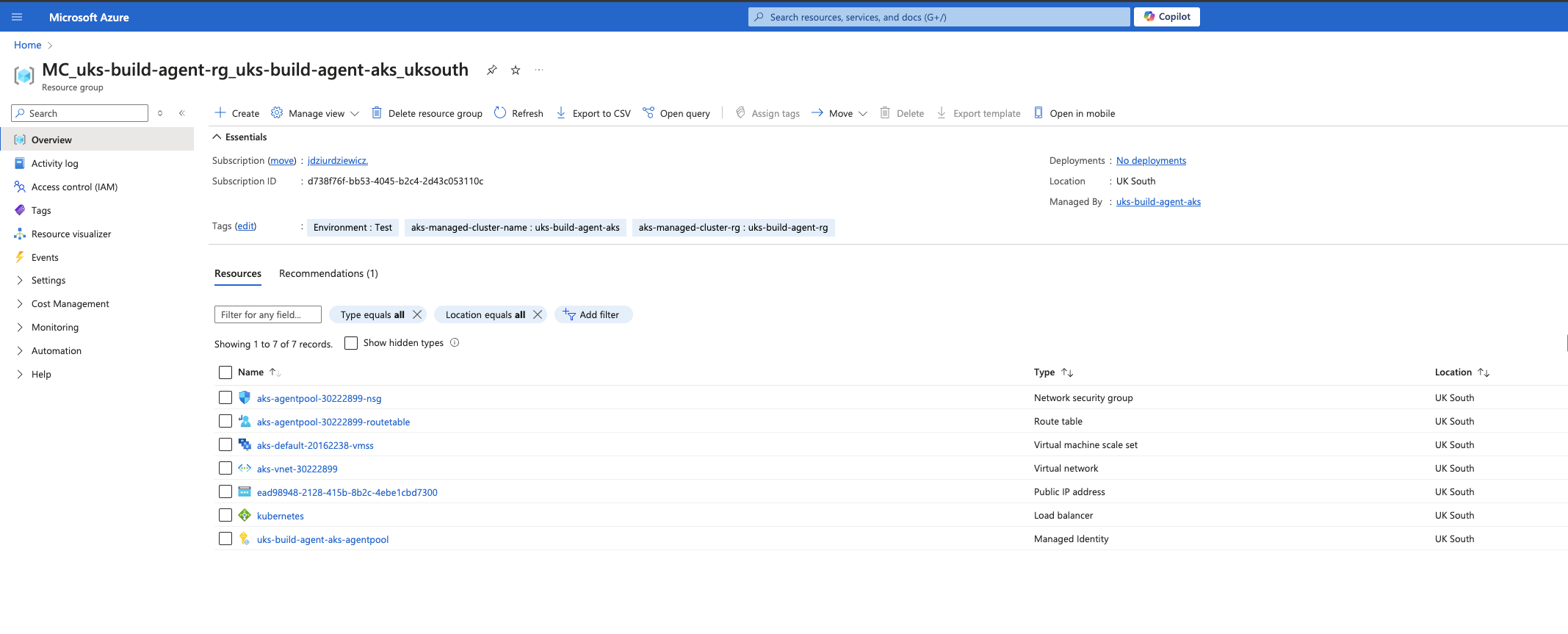
Task: Star the resource group as favorite
Action: 516,70
